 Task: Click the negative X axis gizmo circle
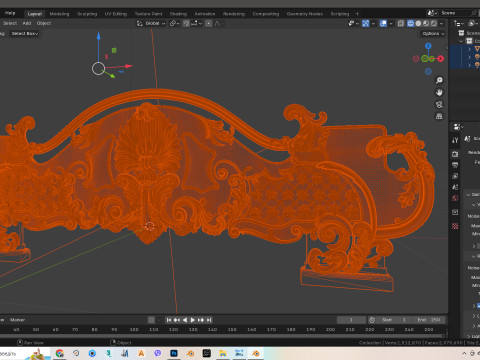pos(416,59)
